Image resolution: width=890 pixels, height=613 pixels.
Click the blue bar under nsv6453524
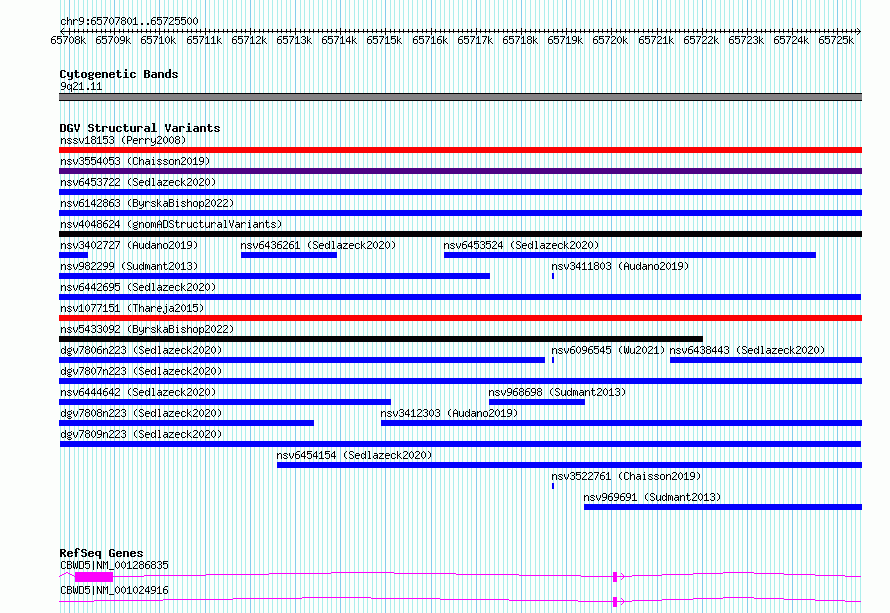pyautogui.click(x=630, y=255)
